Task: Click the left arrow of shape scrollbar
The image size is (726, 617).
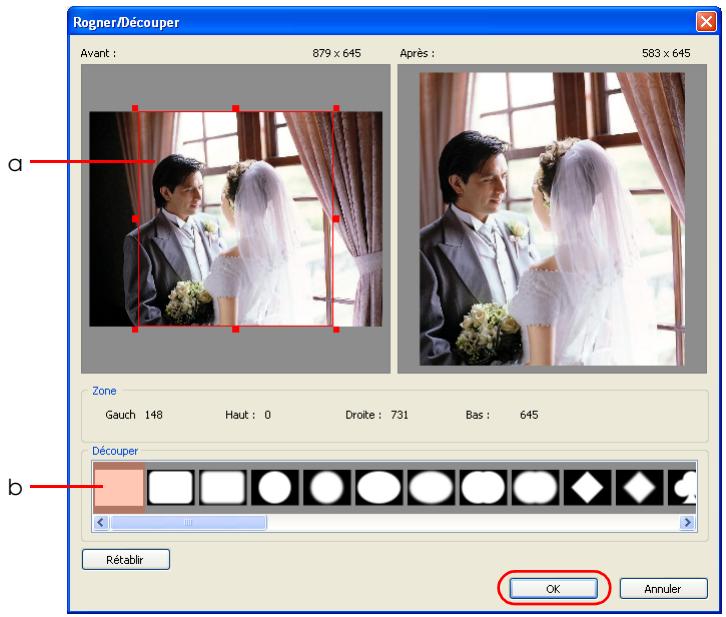Action: click(101, 523)
